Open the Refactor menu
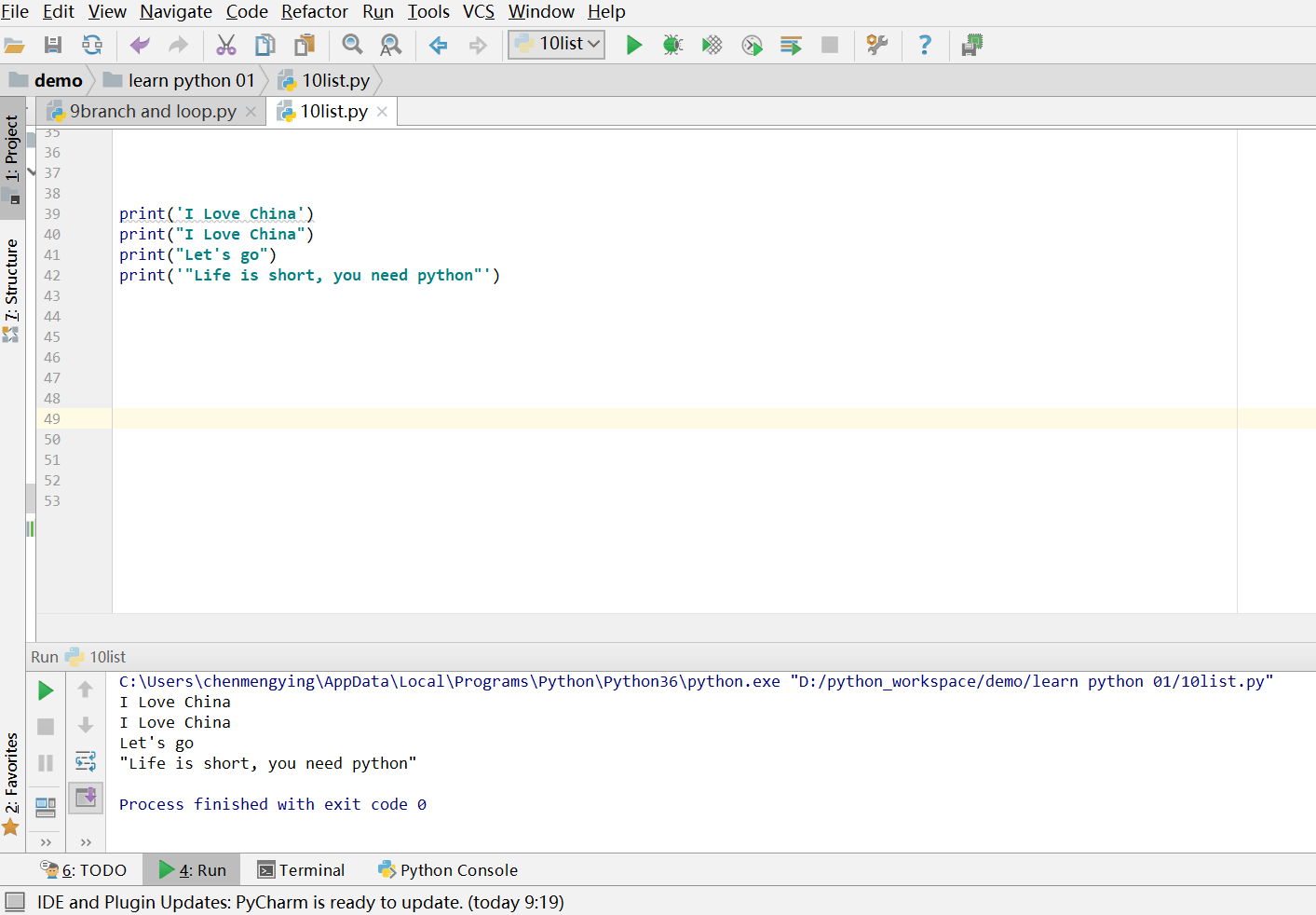Viewport: 1316px width, 915px height. coord(315,12)
